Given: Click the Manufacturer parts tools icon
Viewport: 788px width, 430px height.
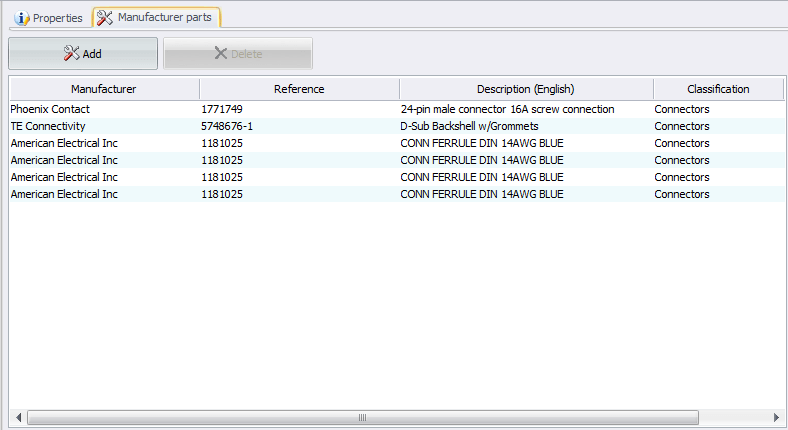Looking at the screenshot, I should click(105, 18).
